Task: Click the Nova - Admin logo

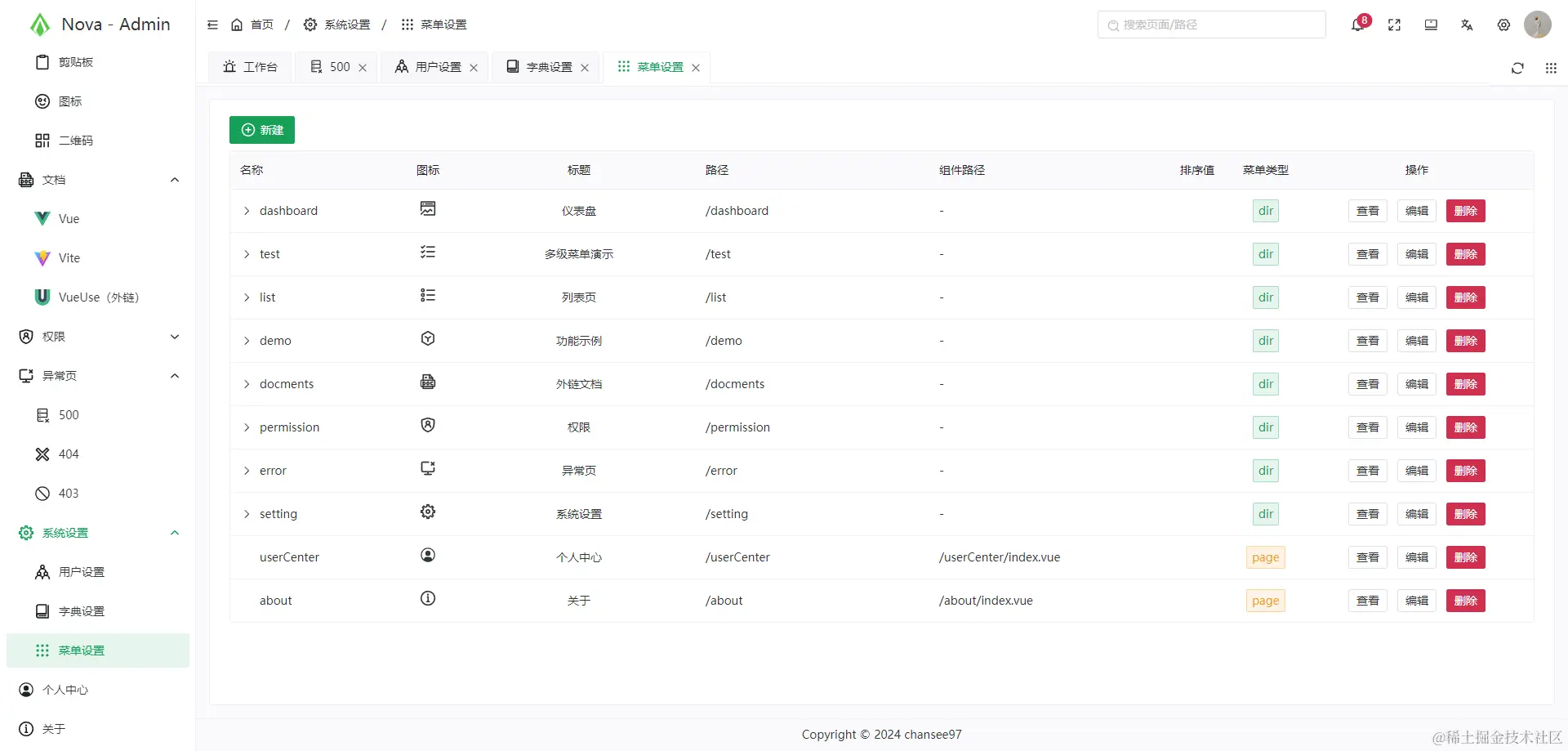Action: click(100, 25)
